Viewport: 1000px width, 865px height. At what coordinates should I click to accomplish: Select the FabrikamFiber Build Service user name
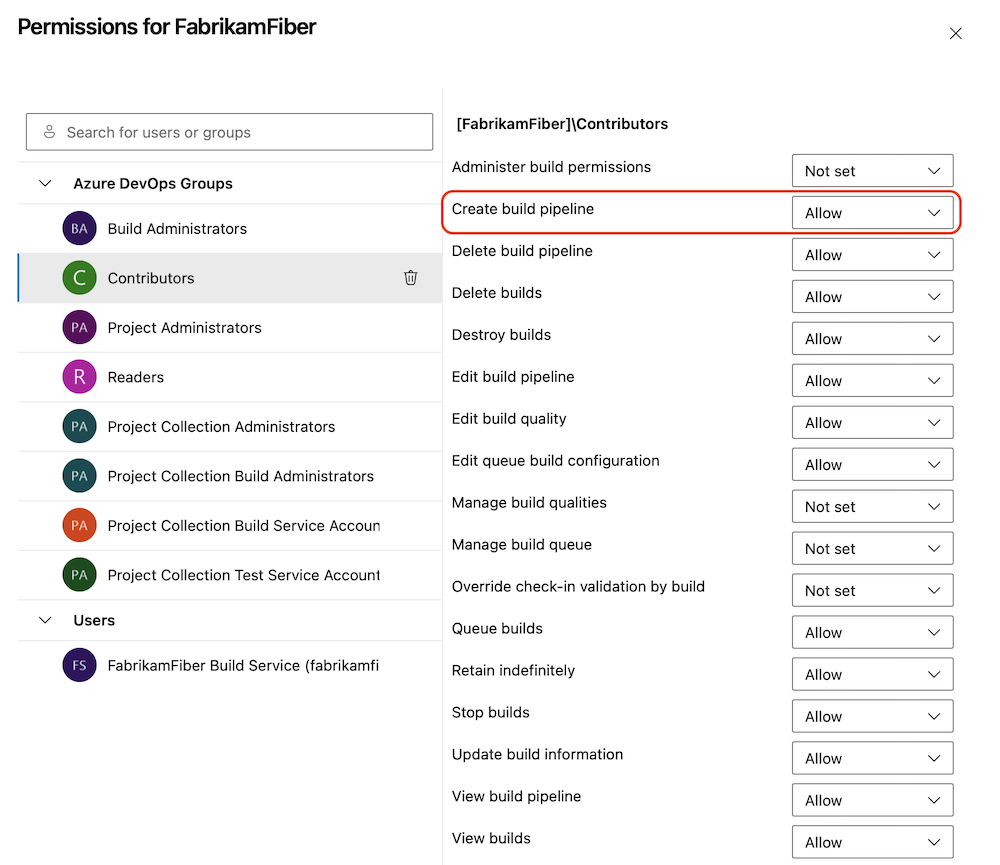tap(243, 665)
